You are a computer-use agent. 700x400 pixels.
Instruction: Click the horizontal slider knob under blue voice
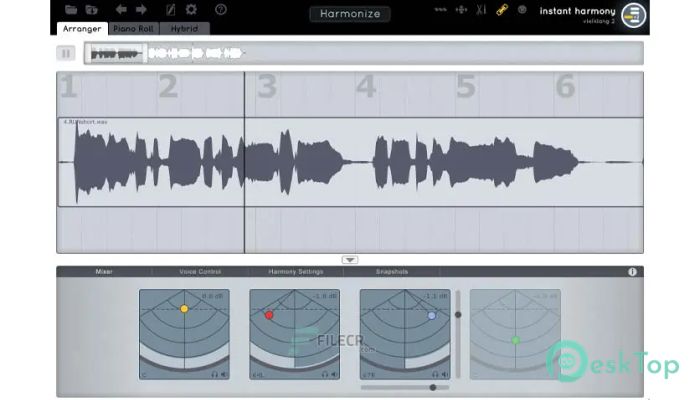pos(433,388)
